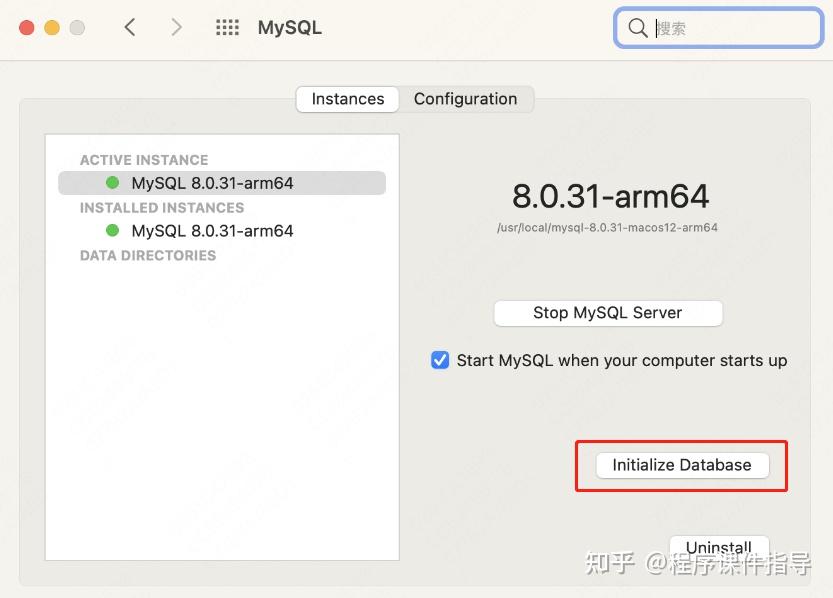Click the Initialize Database button
Image resolution: width=833 pixels, height=598 pixels.
tap(681, 464)
